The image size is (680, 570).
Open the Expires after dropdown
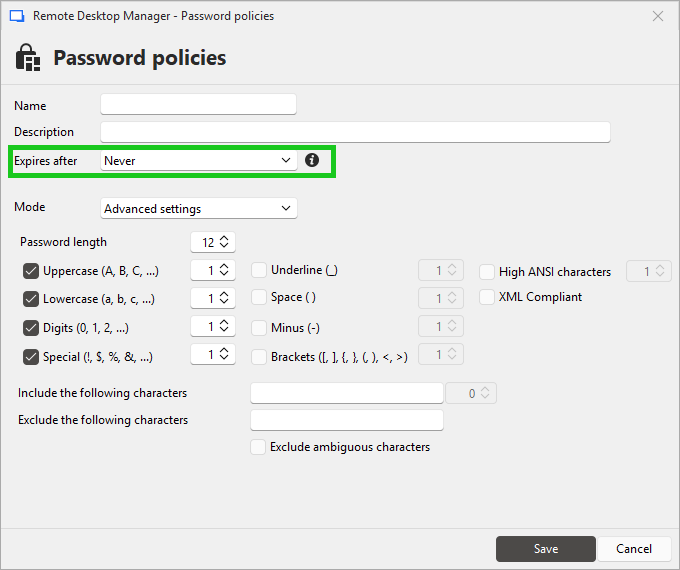tap(199, 160)
